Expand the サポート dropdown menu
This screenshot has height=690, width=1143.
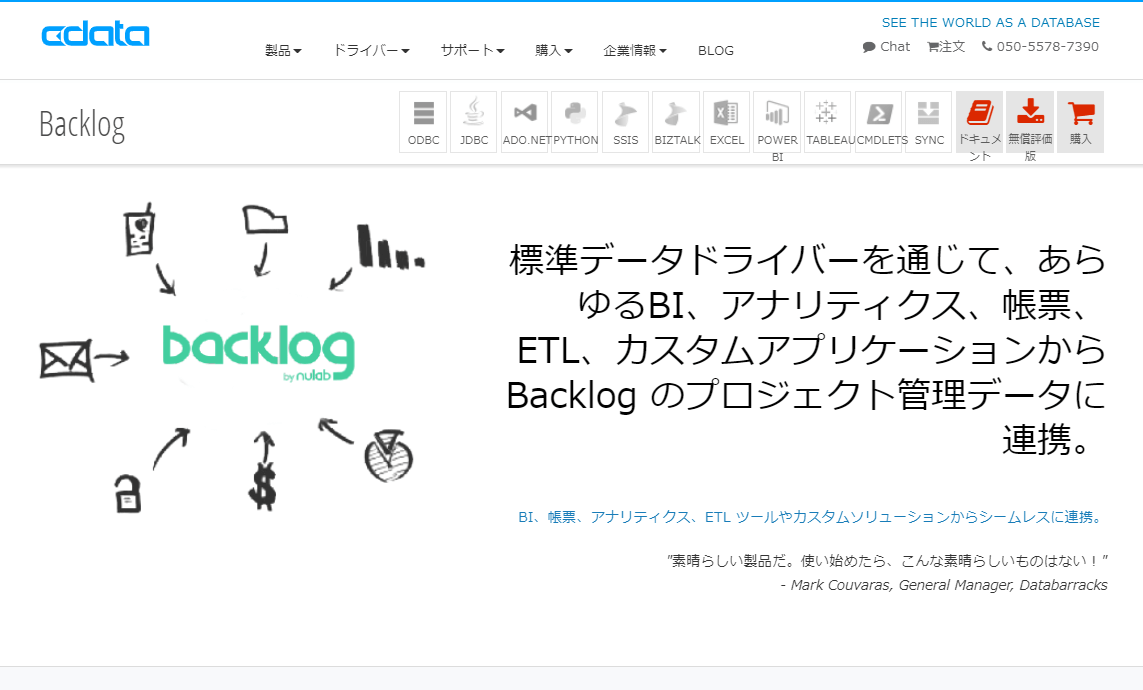(471, 49)
